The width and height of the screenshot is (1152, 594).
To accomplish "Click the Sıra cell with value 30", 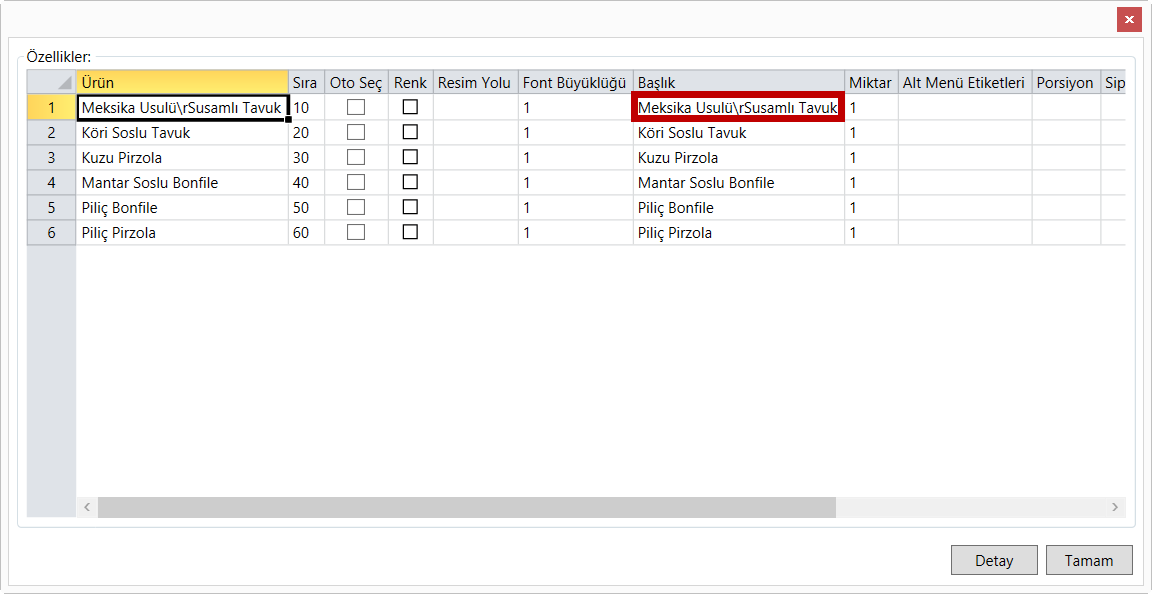I will [x=306, y=158].
